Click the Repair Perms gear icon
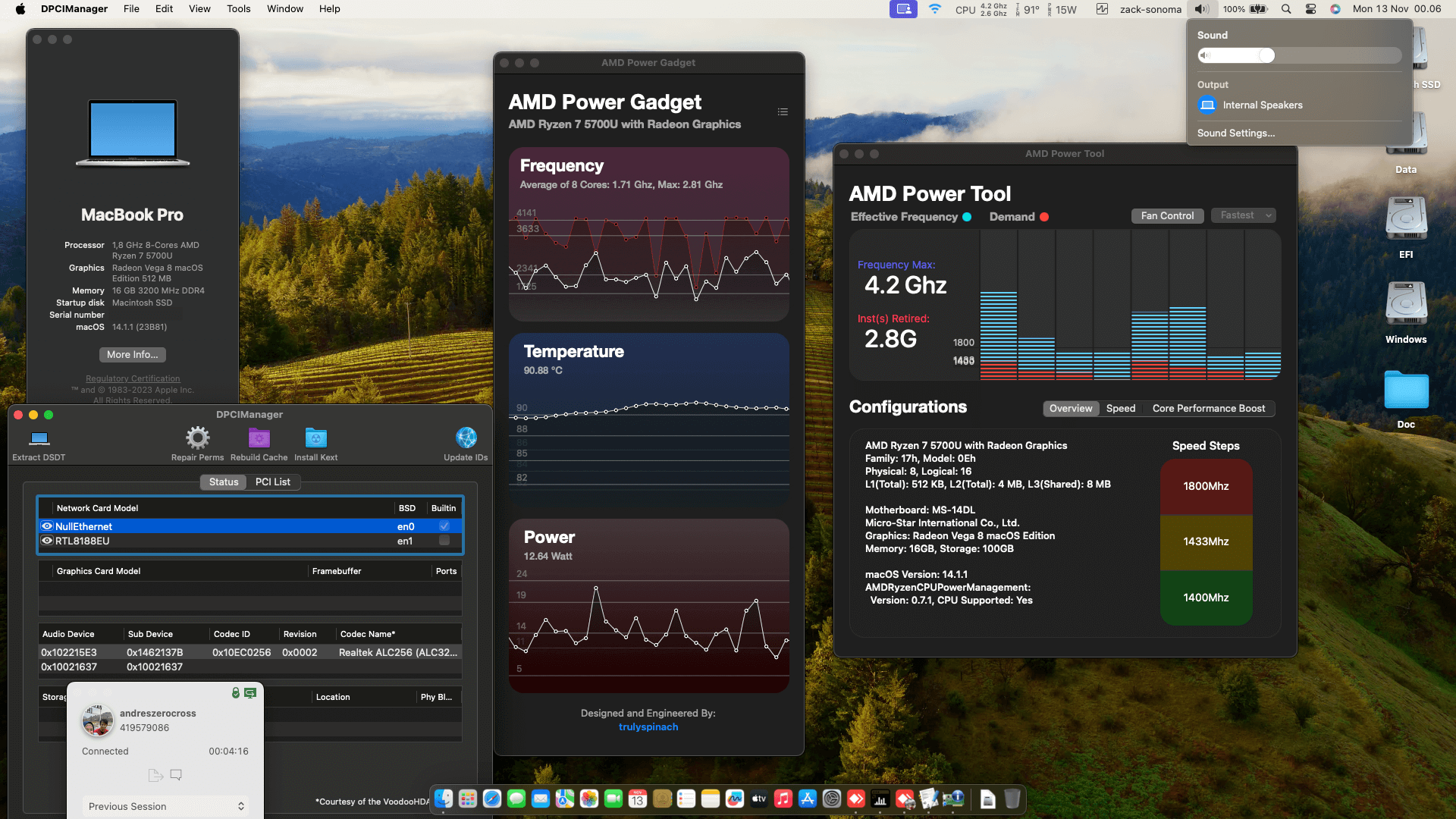Image resolution: width=1456 pixels, height=819 pixels. click(x=197, y=438)
